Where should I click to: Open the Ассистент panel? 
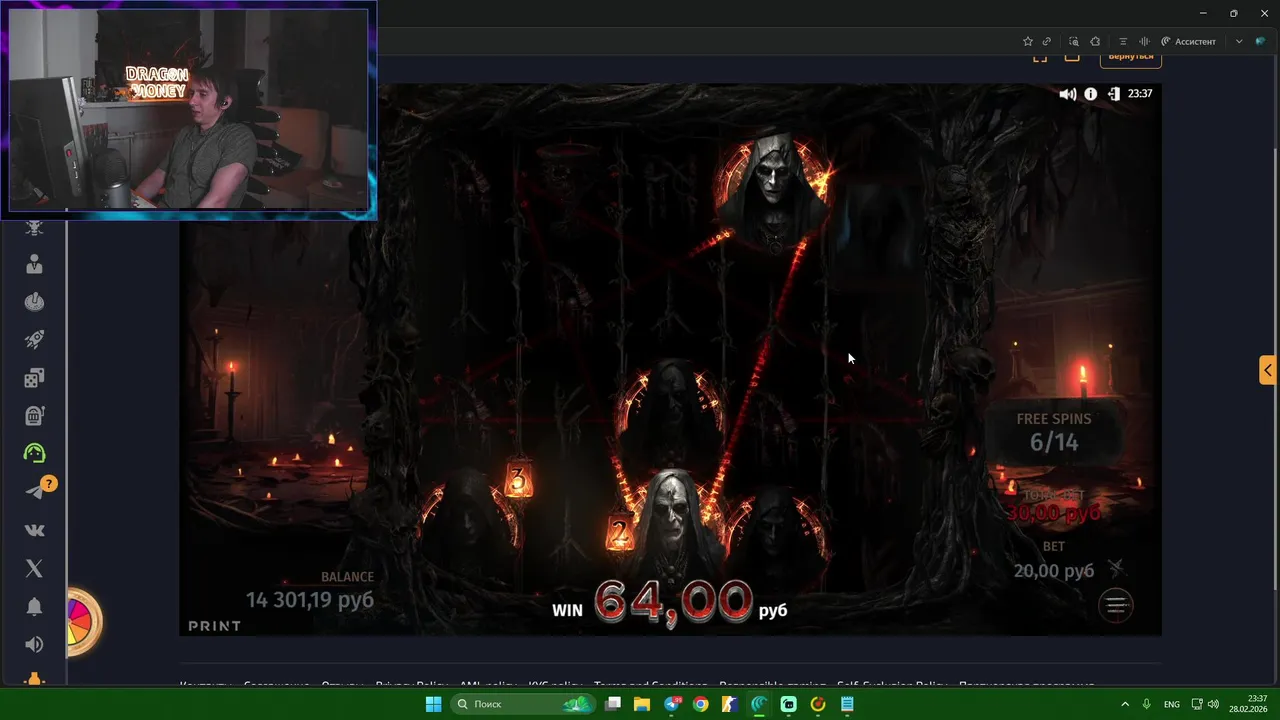click(x=1188, y=41)
